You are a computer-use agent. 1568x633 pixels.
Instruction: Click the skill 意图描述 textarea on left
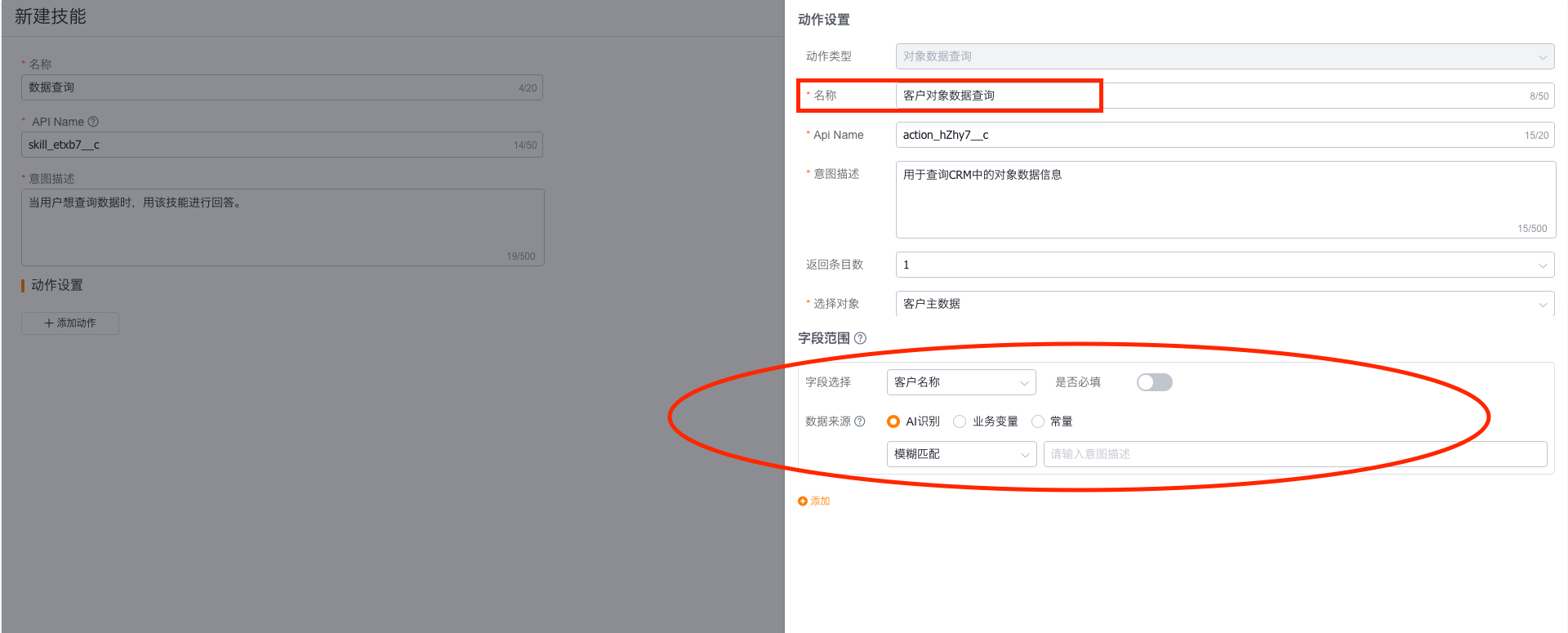(x=283, y=227)
